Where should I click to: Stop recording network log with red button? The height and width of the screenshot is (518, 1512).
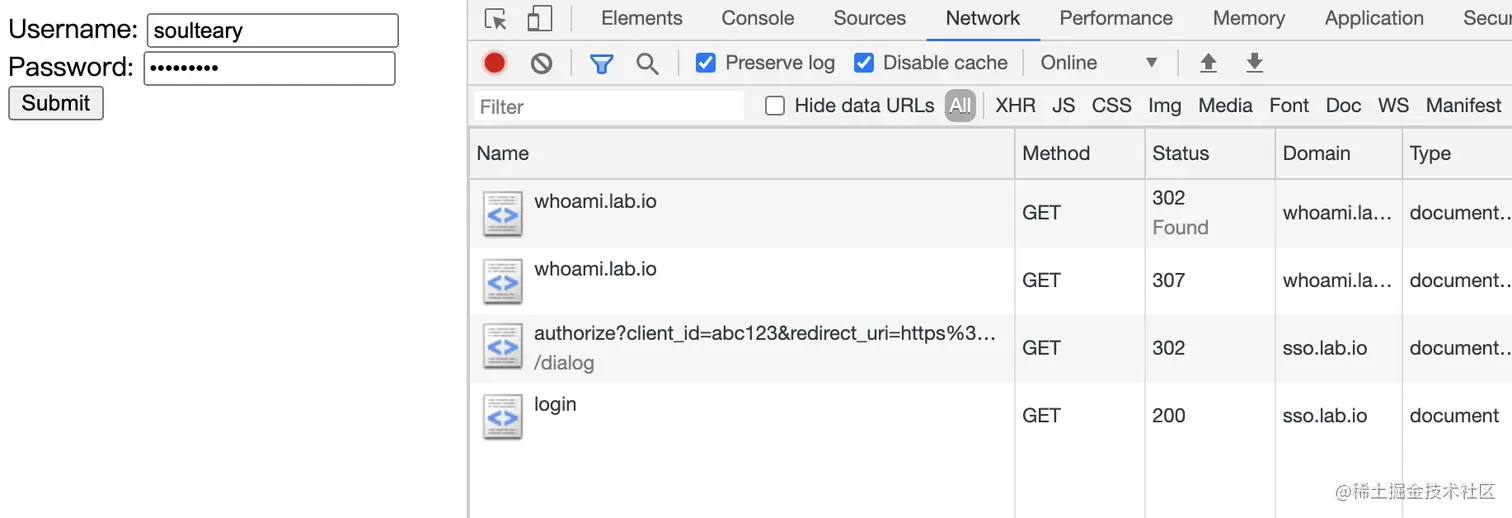pos(495,63)
